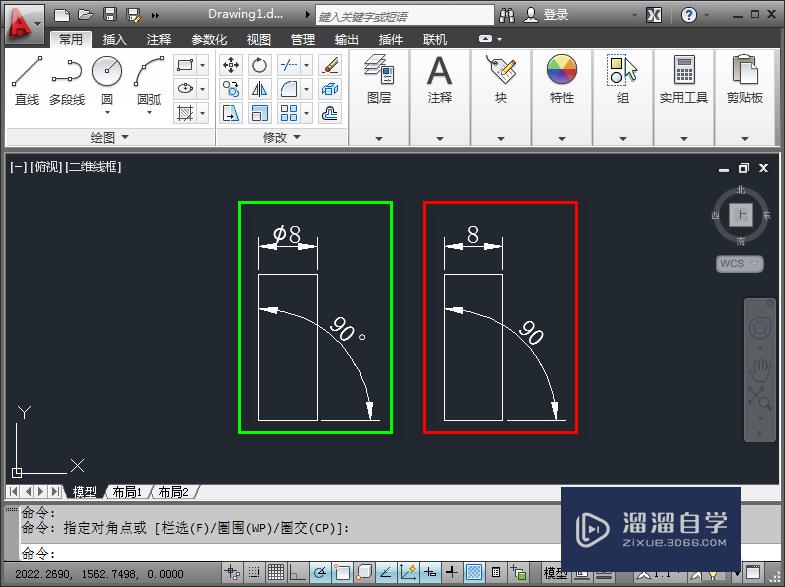Viewport: 785px width, 587px height.
Task: Click the Save icon in quick access
Action: [x=110, y=15]
